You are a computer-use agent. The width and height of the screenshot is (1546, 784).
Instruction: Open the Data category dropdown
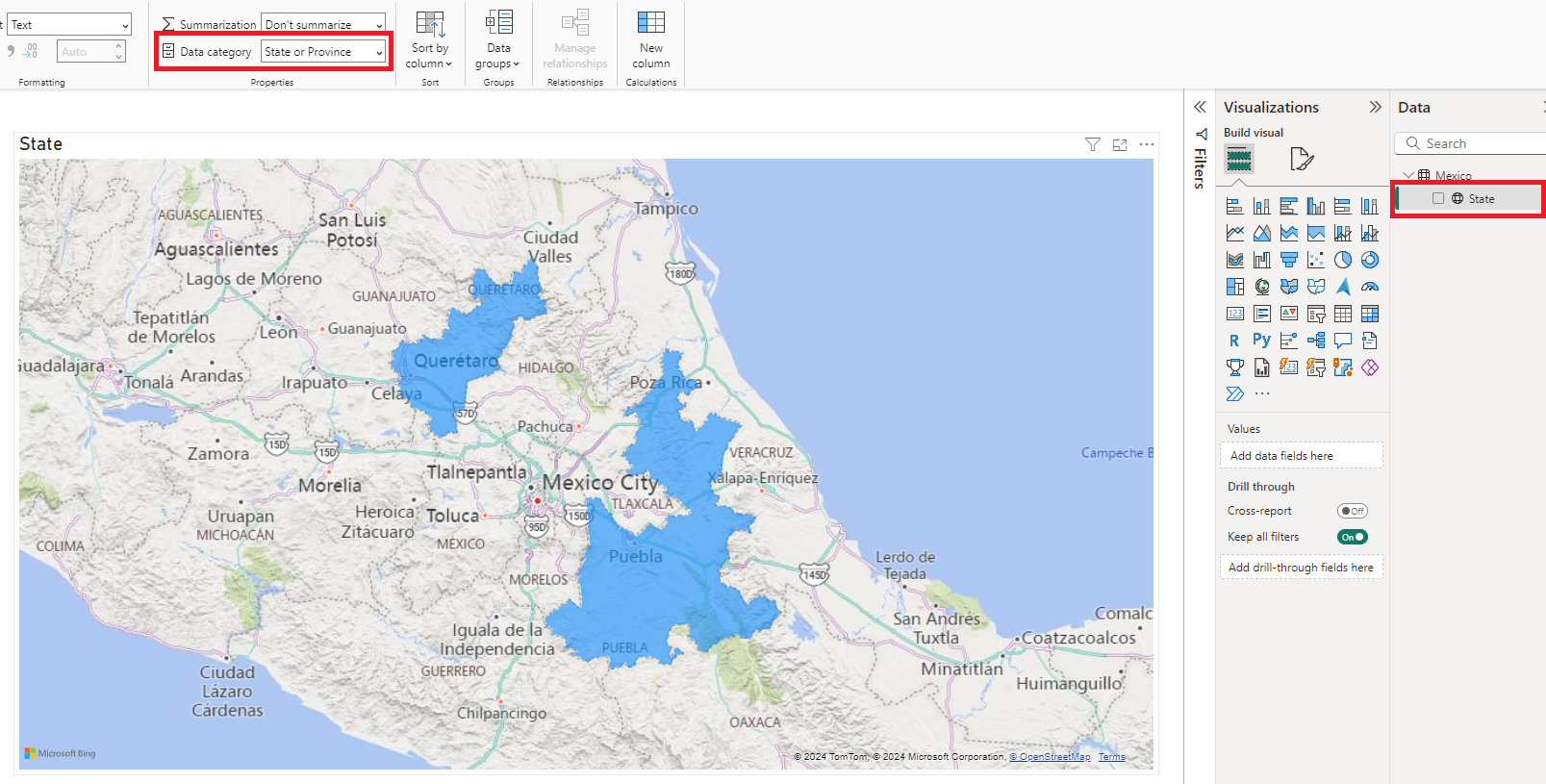[x=323, y=52]
